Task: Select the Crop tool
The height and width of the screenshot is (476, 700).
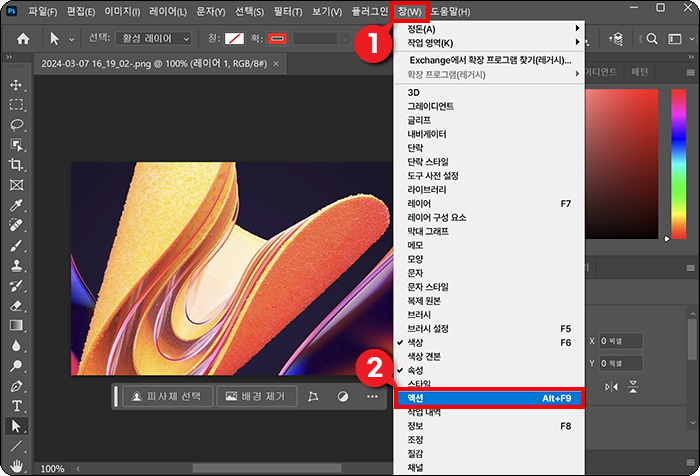Action: coord(17,165)
